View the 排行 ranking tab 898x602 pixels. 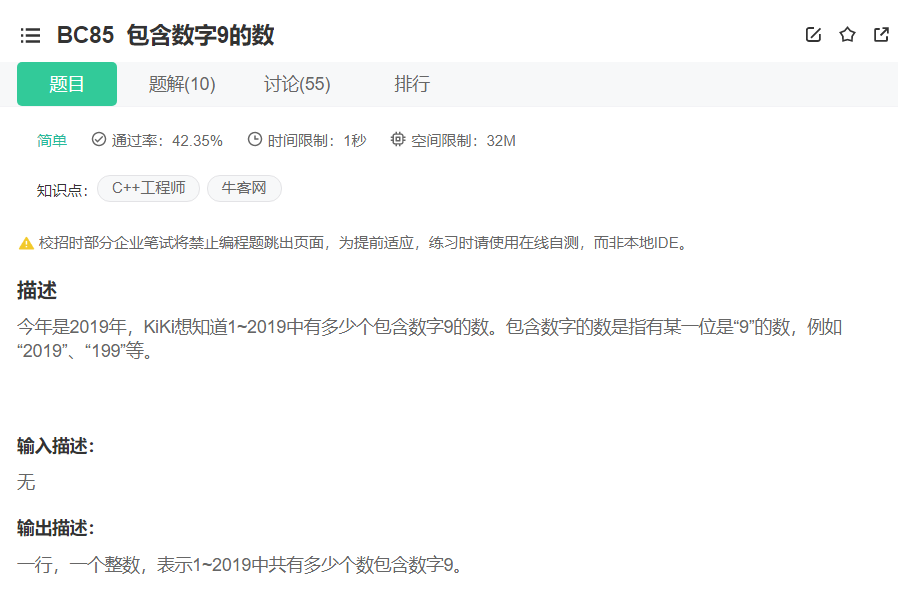413,84
